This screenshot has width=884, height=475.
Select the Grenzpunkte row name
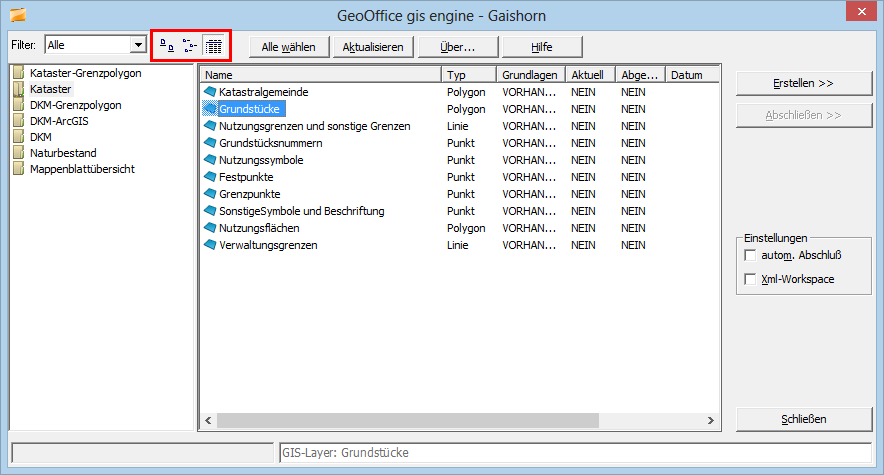[x=250, y=193]
